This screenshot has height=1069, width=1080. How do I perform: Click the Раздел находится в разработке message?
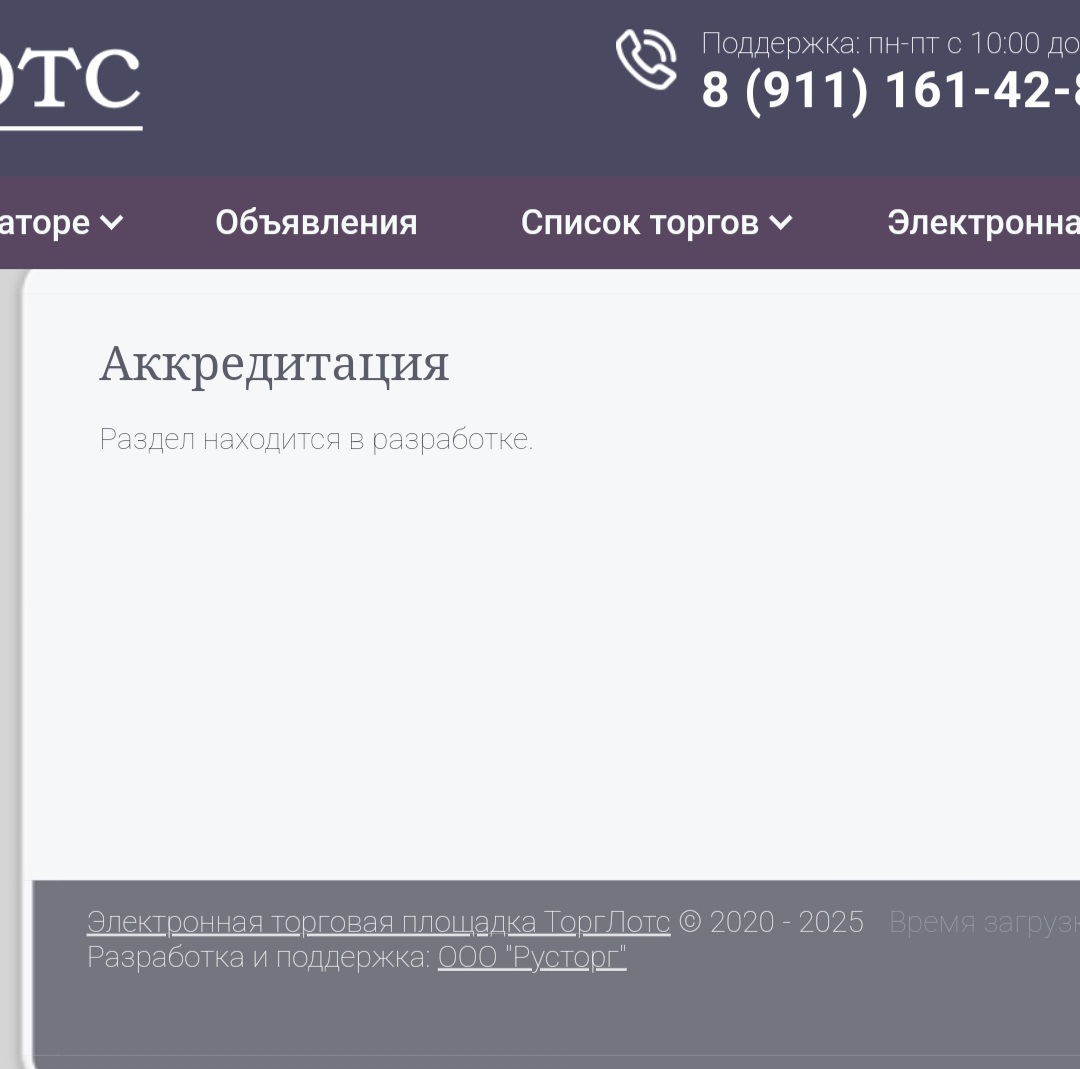click(316, 439)
